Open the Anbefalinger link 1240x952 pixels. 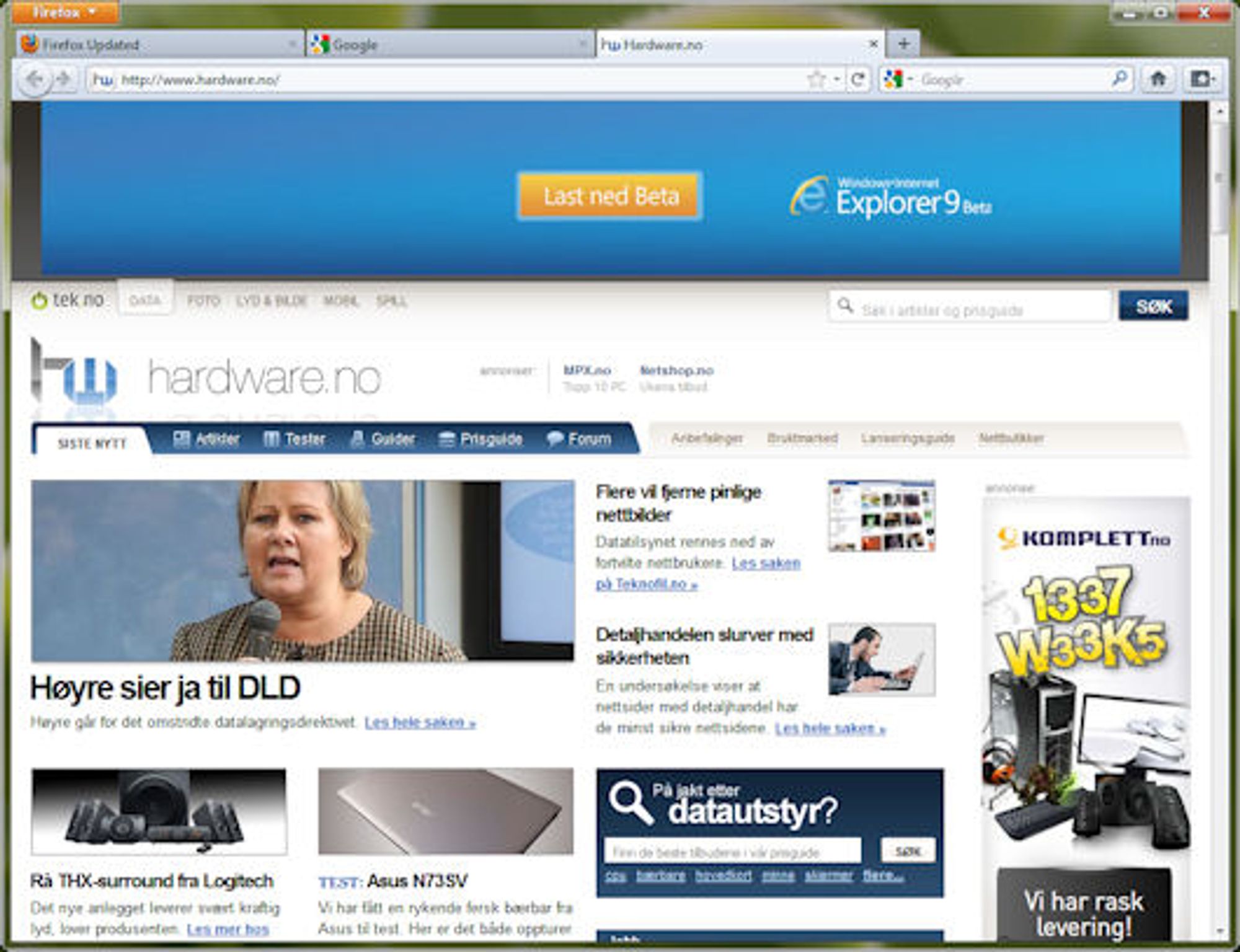[707, 438]
